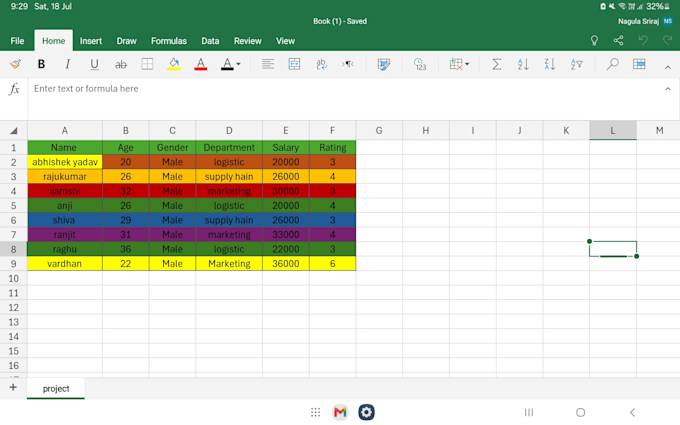
Task: Click the Book (1) - Saved title
Action: pos(340,21)
